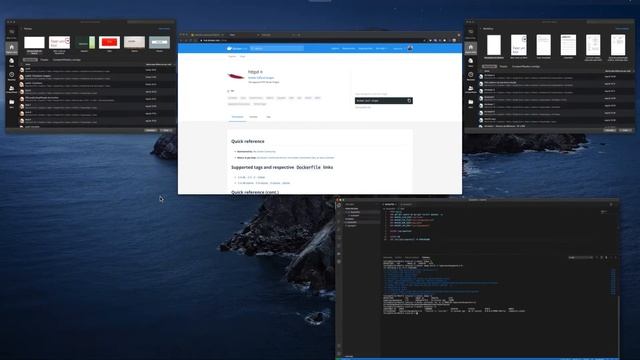Choose the Blank Document template in Word
640x360 pixels.
494,45
